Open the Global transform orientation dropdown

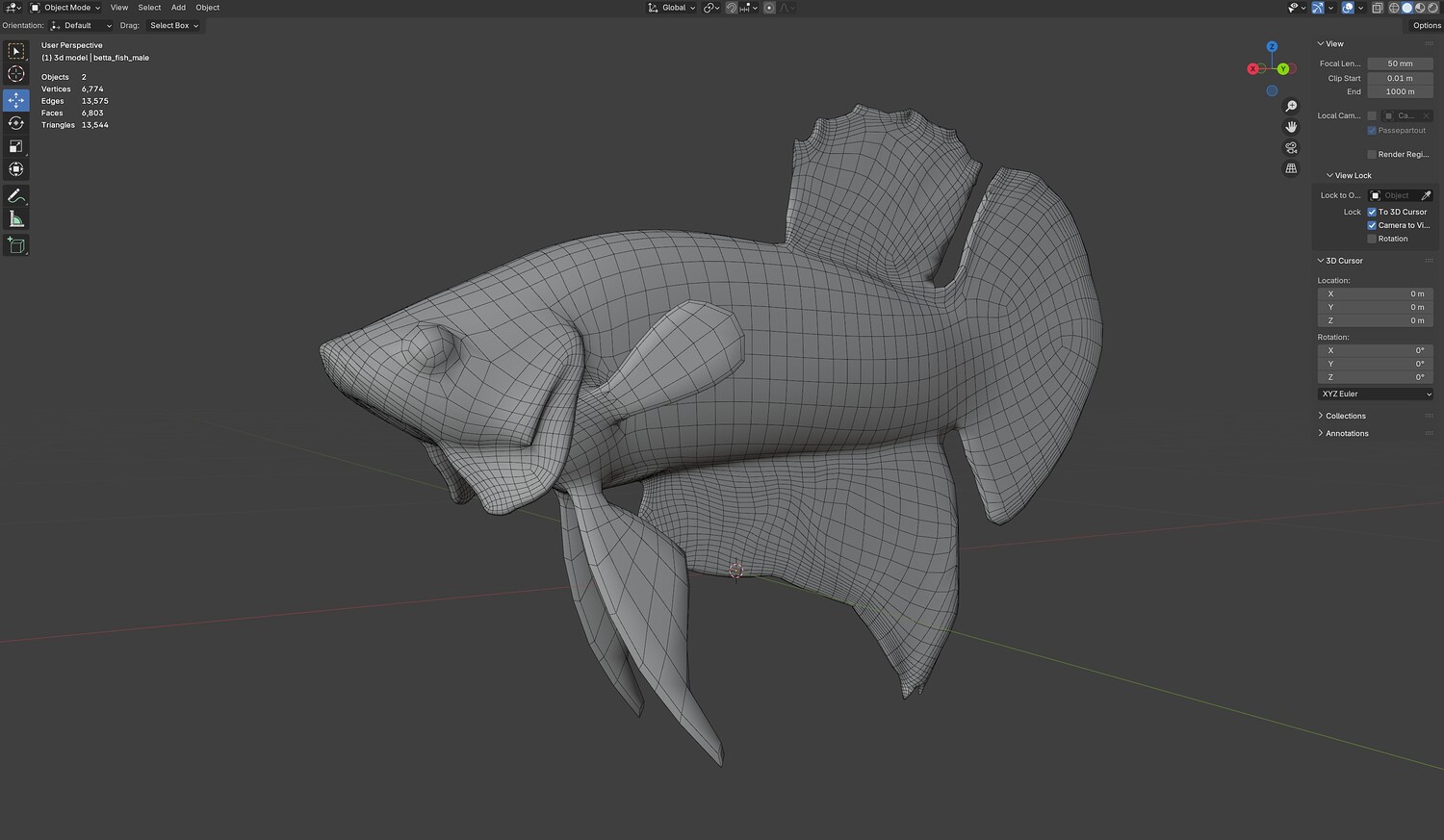(x=672, y=8)
